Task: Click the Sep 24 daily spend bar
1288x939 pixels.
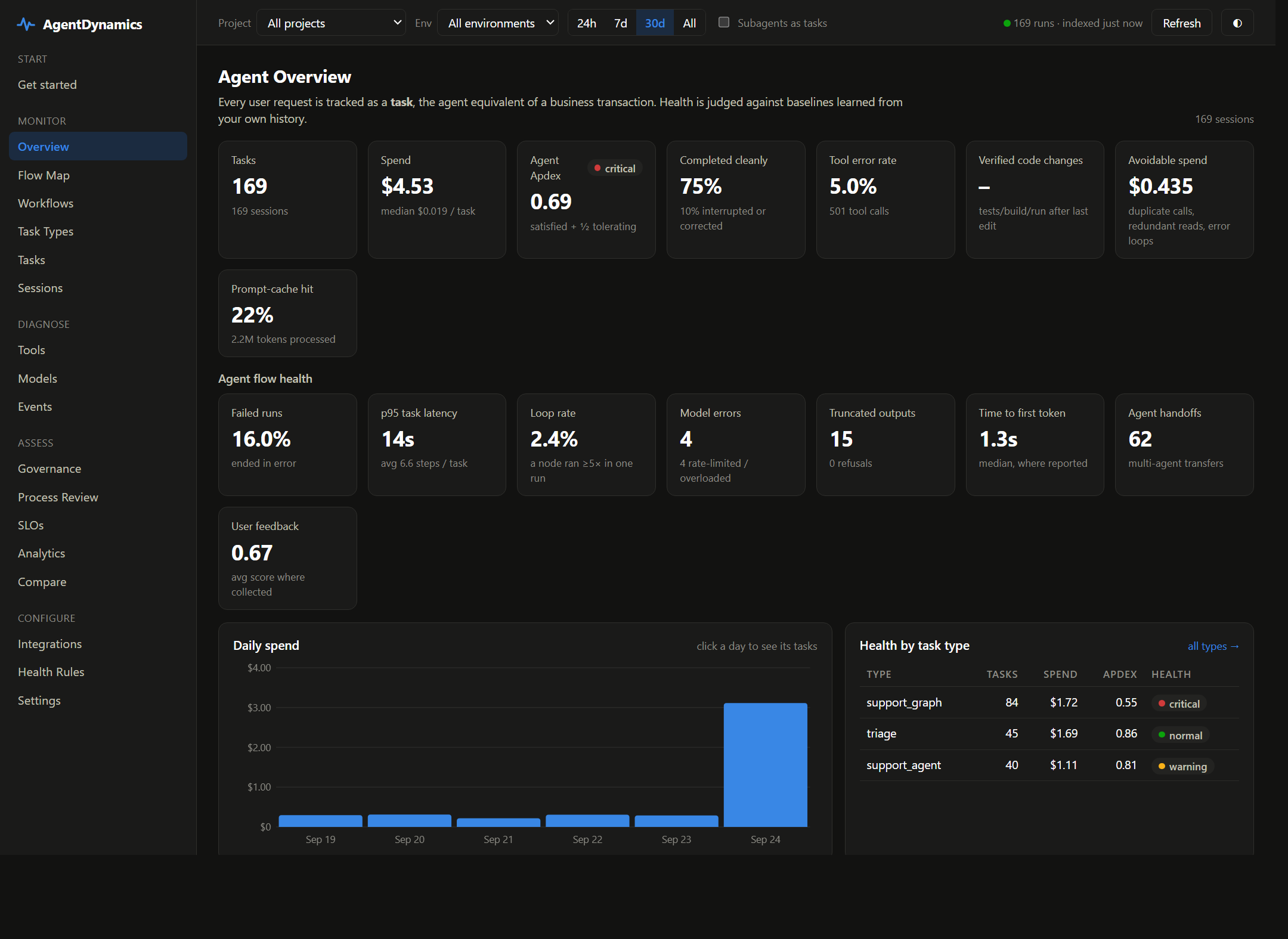Action: pos(765,765)
